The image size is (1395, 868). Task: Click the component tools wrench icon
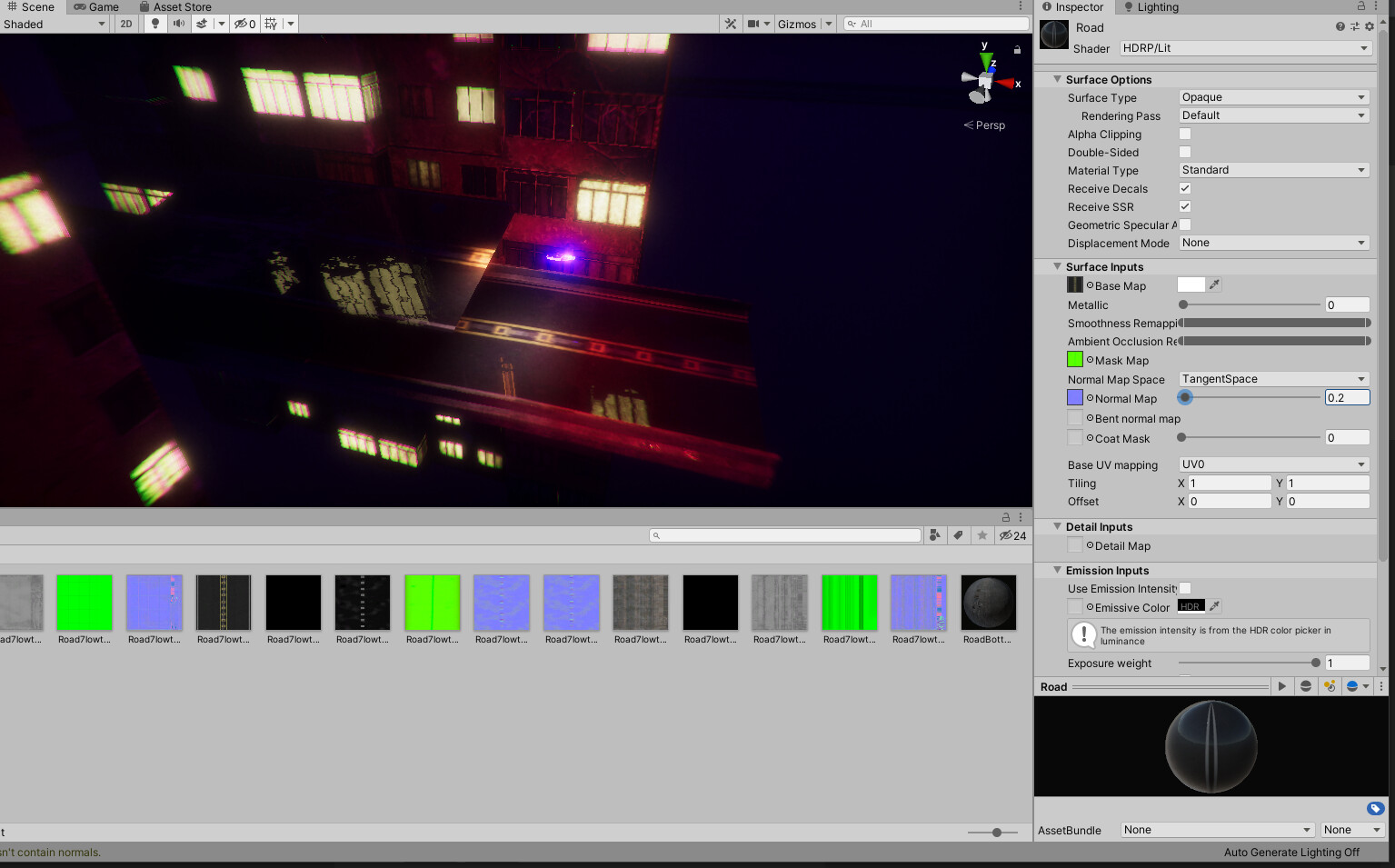tap(731, 24)
